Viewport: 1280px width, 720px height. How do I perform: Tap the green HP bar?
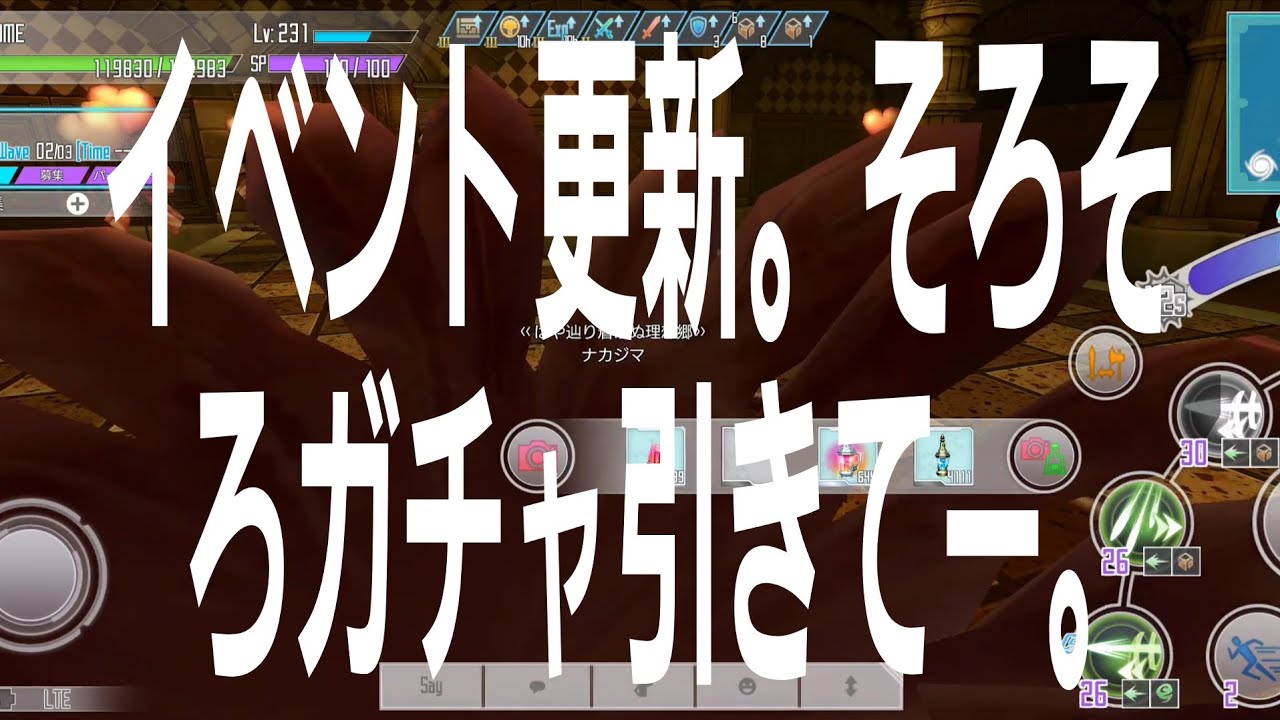(120, 68)
